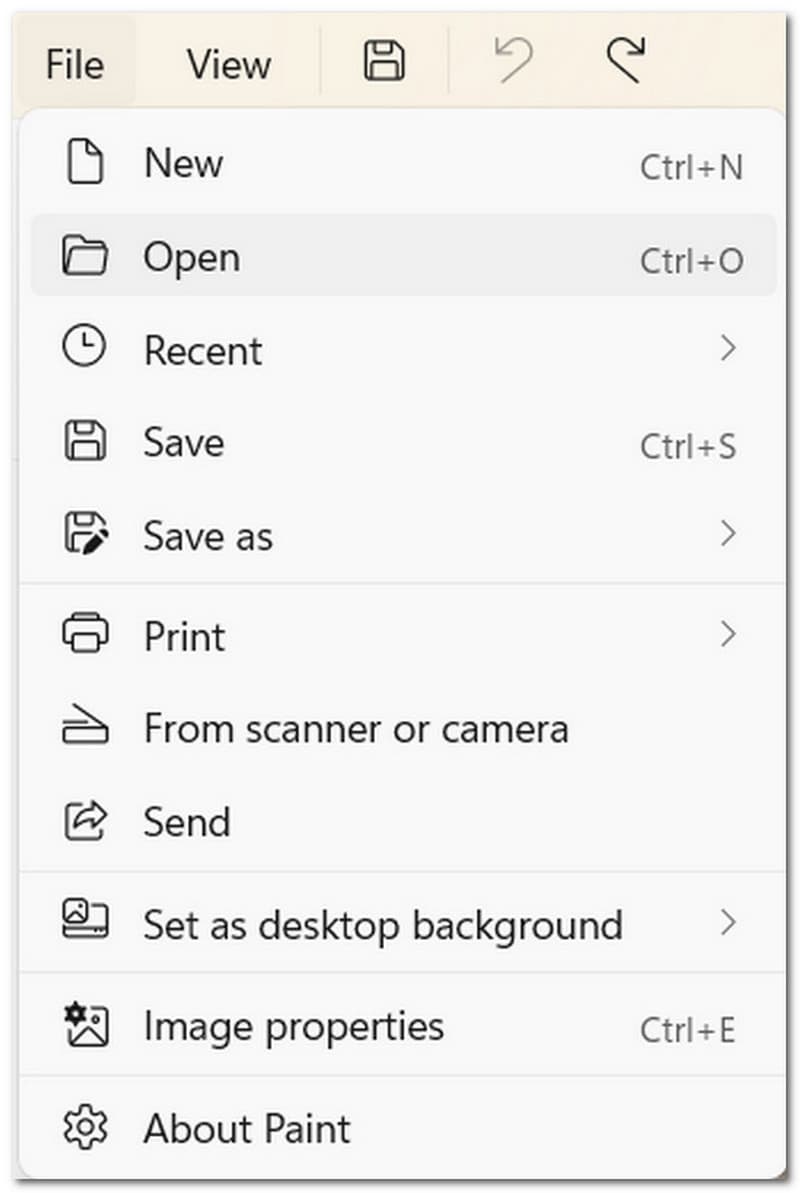Click the scanner icon in the menu
This screenshot has width=800, height=1193.
point(85,729)
